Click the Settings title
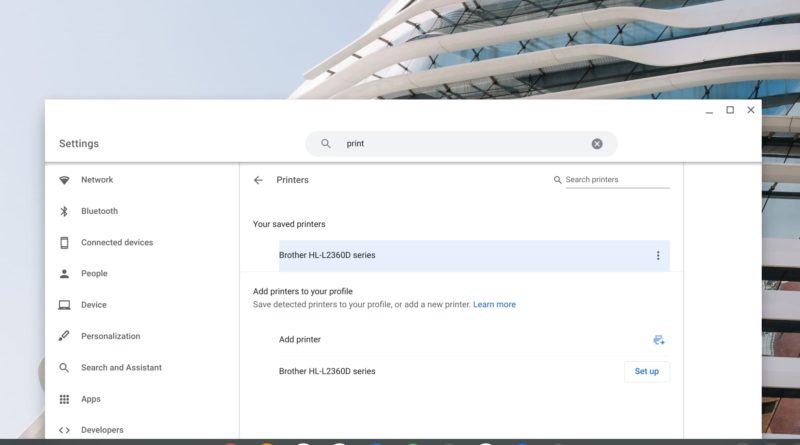 [79, 144]
